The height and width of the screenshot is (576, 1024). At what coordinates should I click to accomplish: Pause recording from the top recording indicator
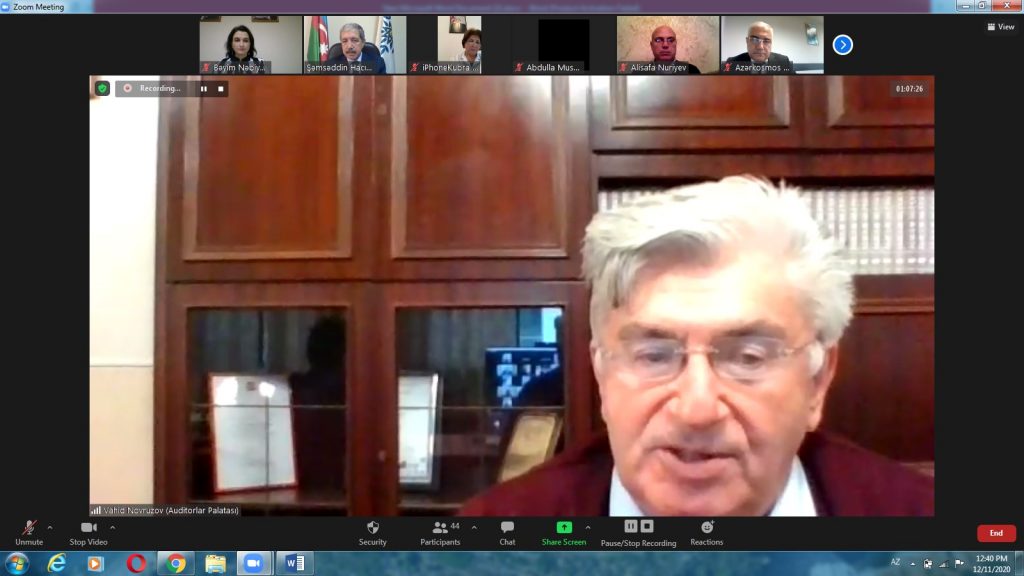click(204, 88)
